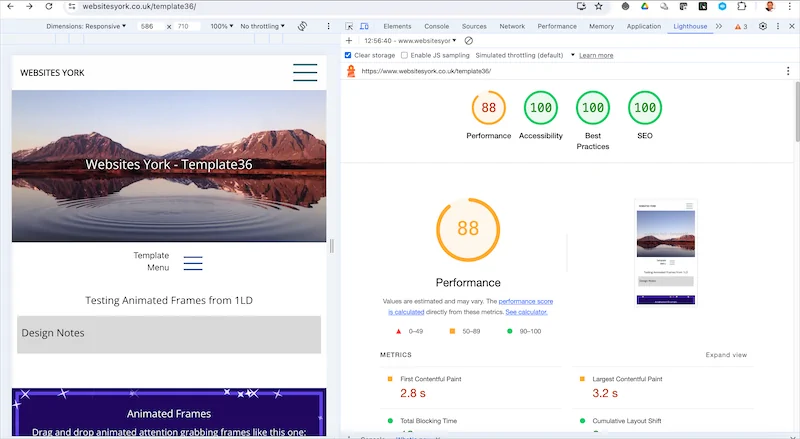Switch to the Network tab

tap(512, 26)
